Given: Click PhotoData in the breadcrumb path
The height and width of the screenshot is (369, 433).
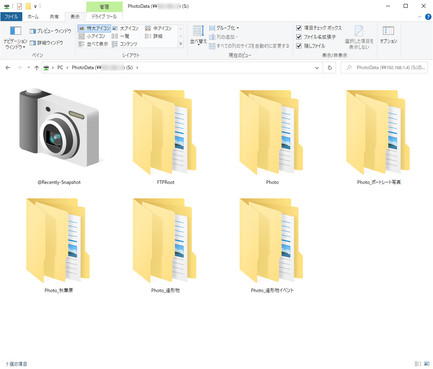Looking at the screenshot, I should coord(102,68).
